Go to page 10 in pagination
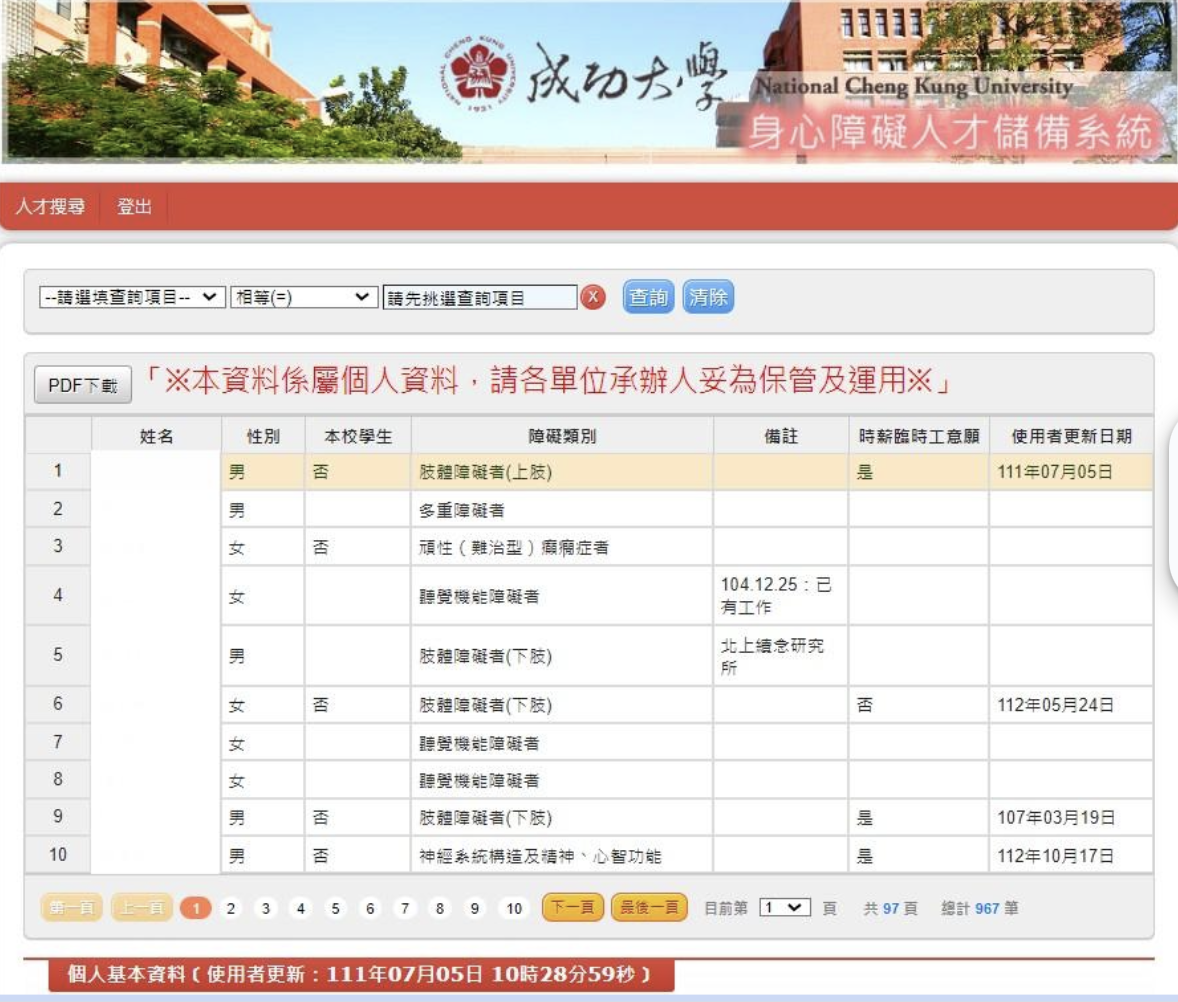Viewport: 1178px width, 1002px height. point(513,908)
